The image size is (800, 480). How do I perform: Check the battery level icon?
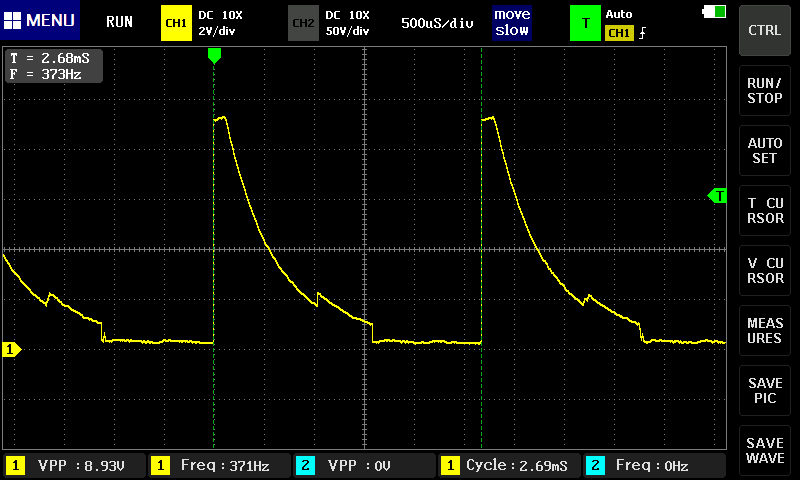714,11
